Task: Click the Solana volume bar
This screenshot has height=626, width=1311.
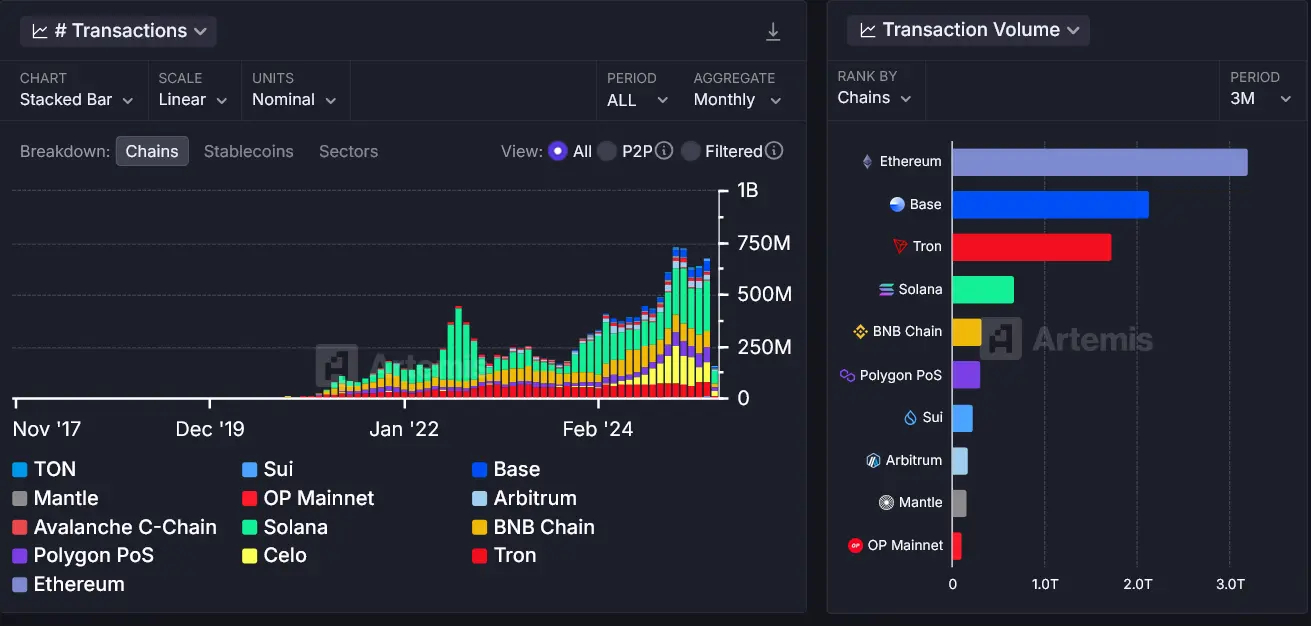Action: (x=983, y=290)
